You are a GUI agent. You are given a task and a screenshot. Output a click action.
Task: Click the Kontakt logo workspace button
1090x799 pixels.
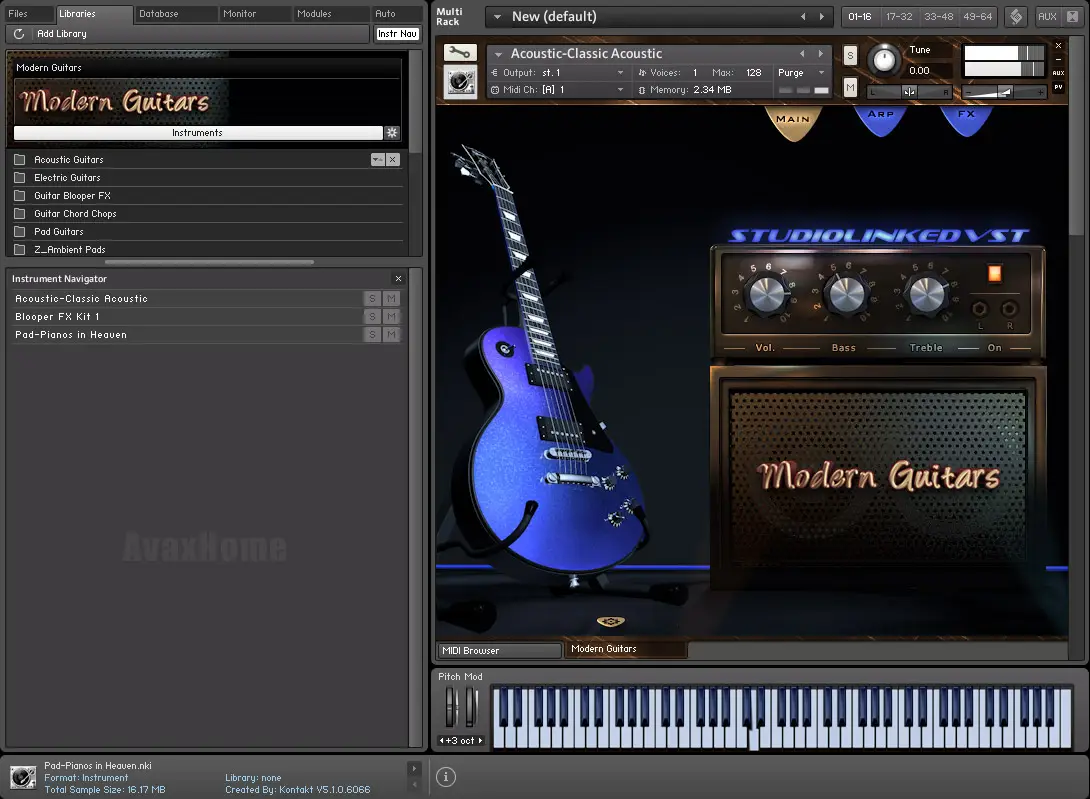pos(1016,17)
